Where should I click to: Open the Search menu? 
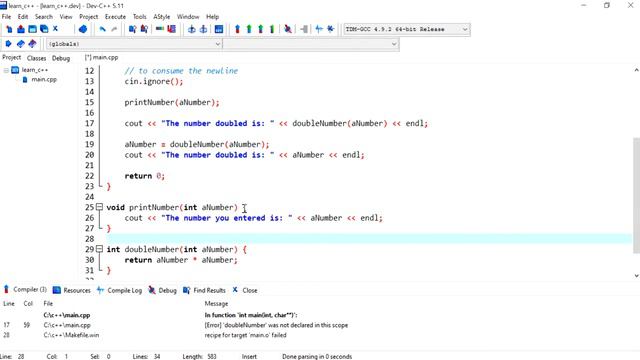click(44, 17)
